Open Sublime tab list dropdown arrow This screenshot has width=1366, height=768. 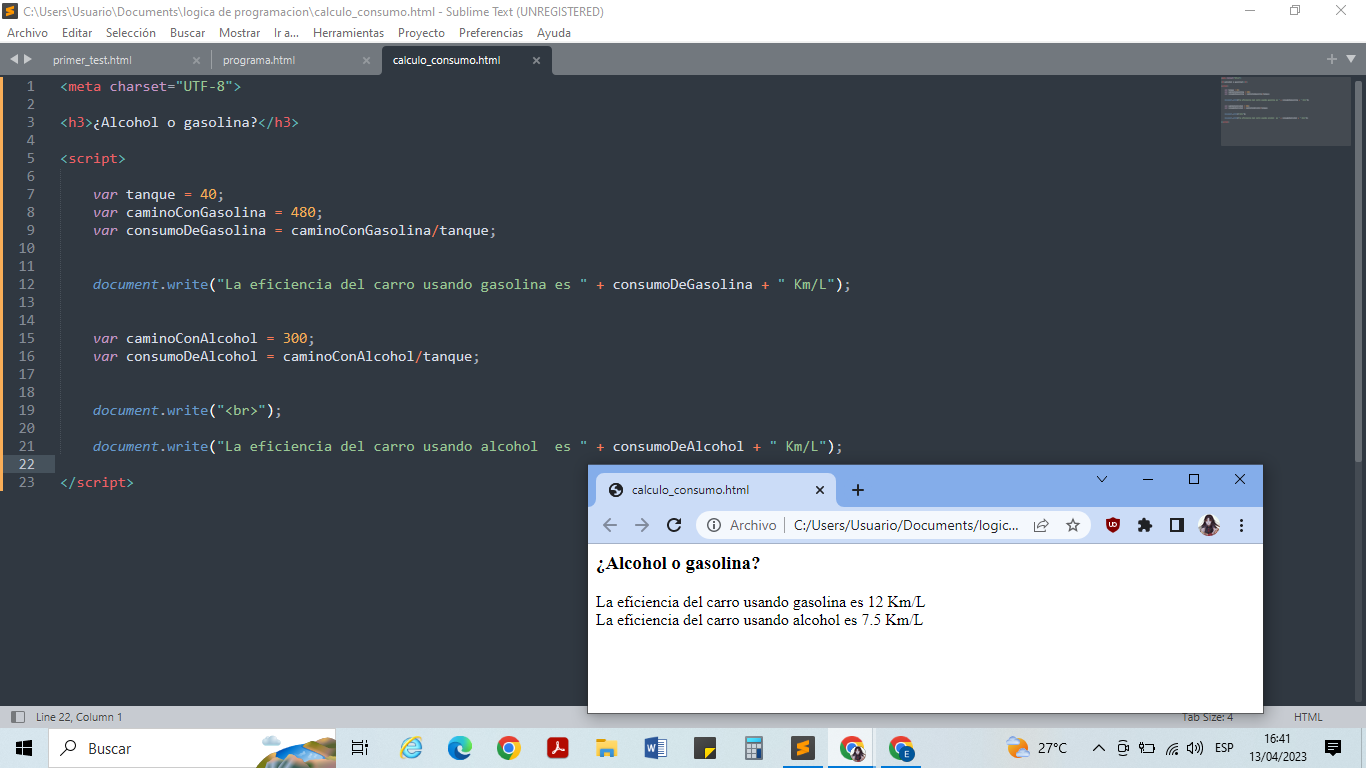[x=1350, y=59]
